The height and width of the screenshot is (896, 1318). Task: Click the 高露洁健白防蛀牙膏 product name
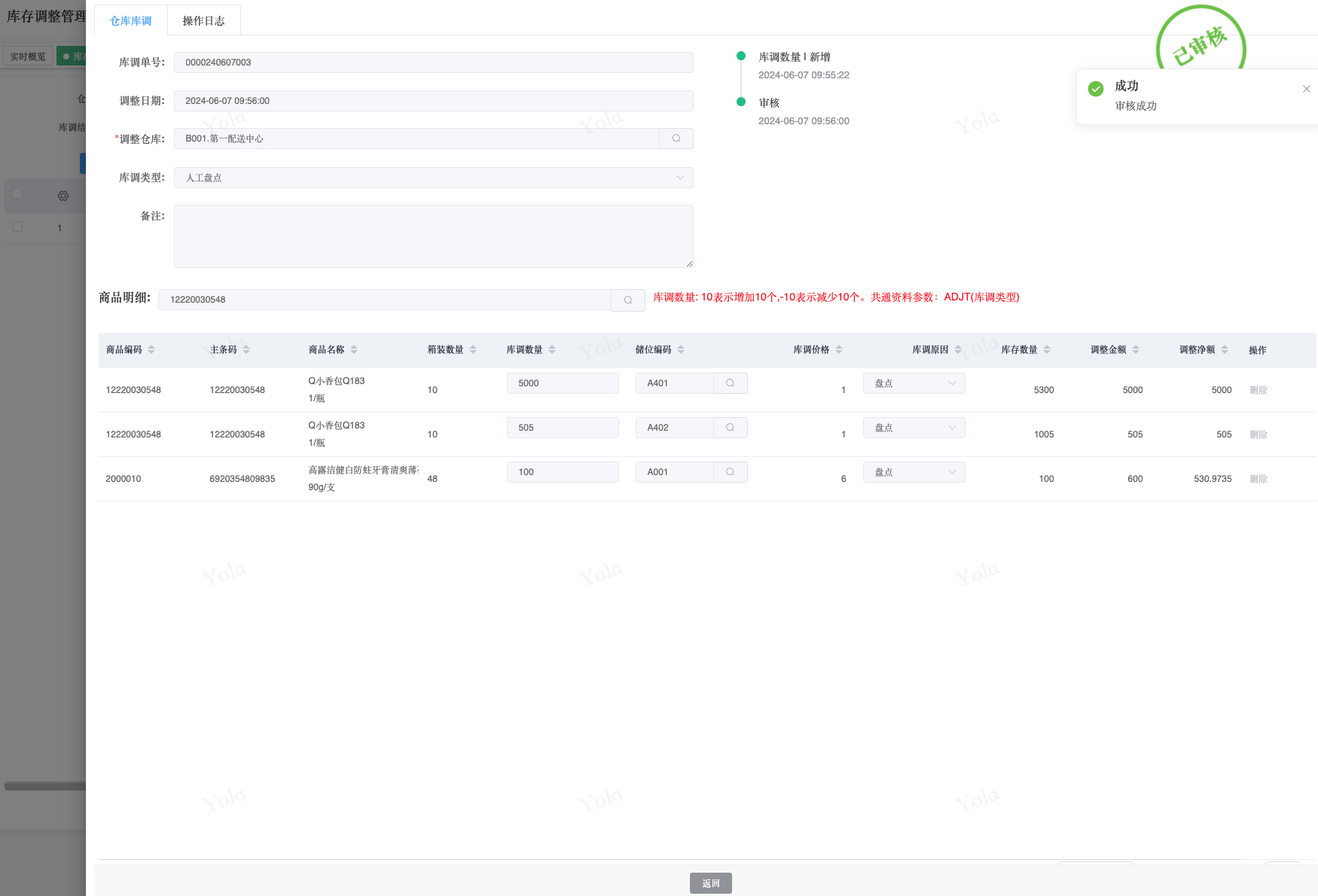[364, 470]
